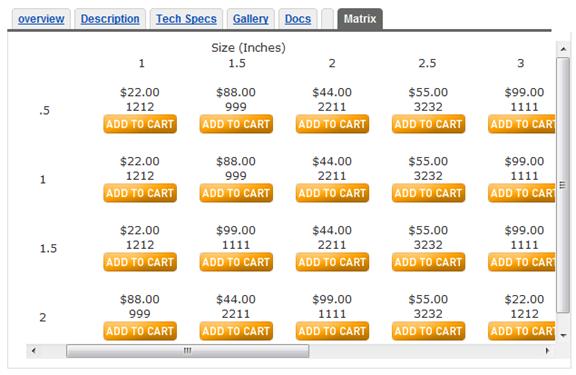Add row 2, size 2 $99.00 item to cart

(x=332, y=331)
